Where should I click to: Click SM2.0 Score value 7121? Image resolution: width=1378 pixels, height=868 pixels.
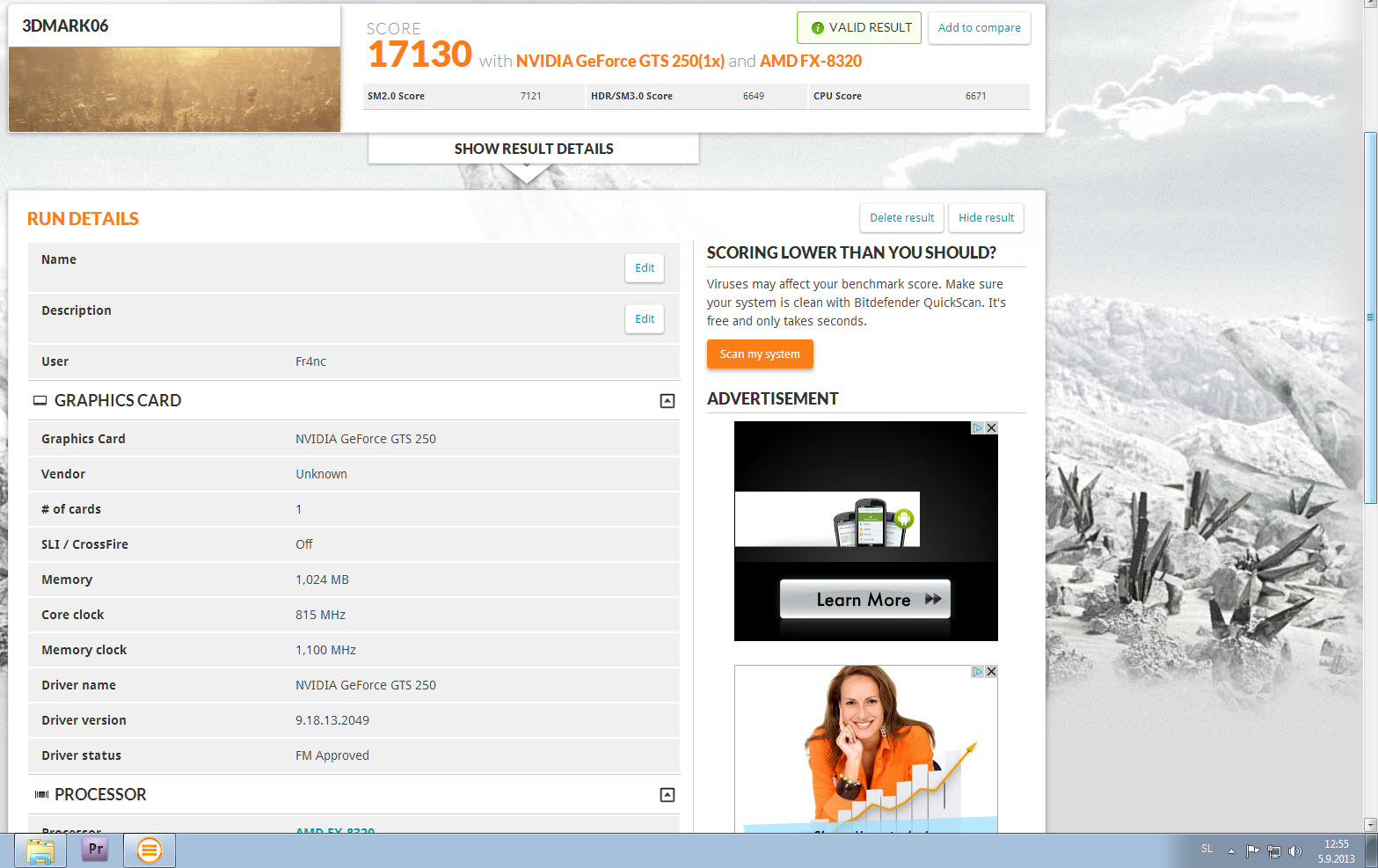(x=530, y=96)
